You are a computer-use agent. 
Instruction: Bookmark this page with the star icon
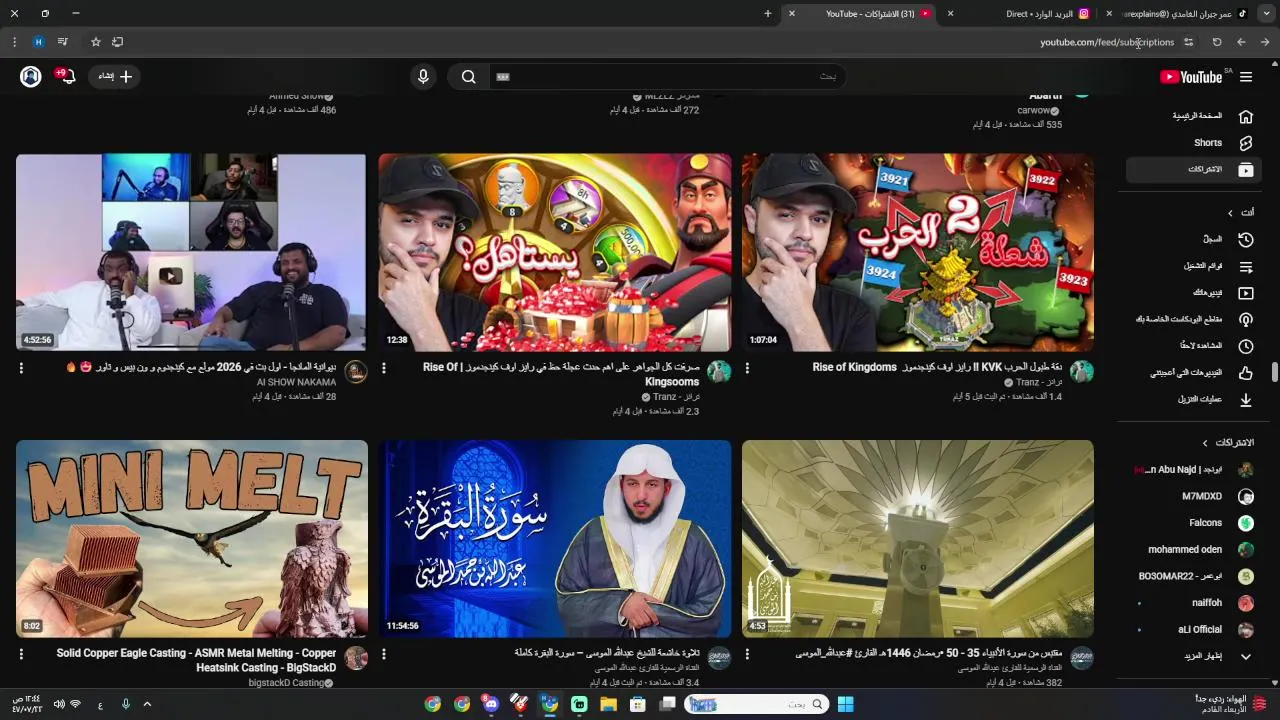(x=96, y=42)
